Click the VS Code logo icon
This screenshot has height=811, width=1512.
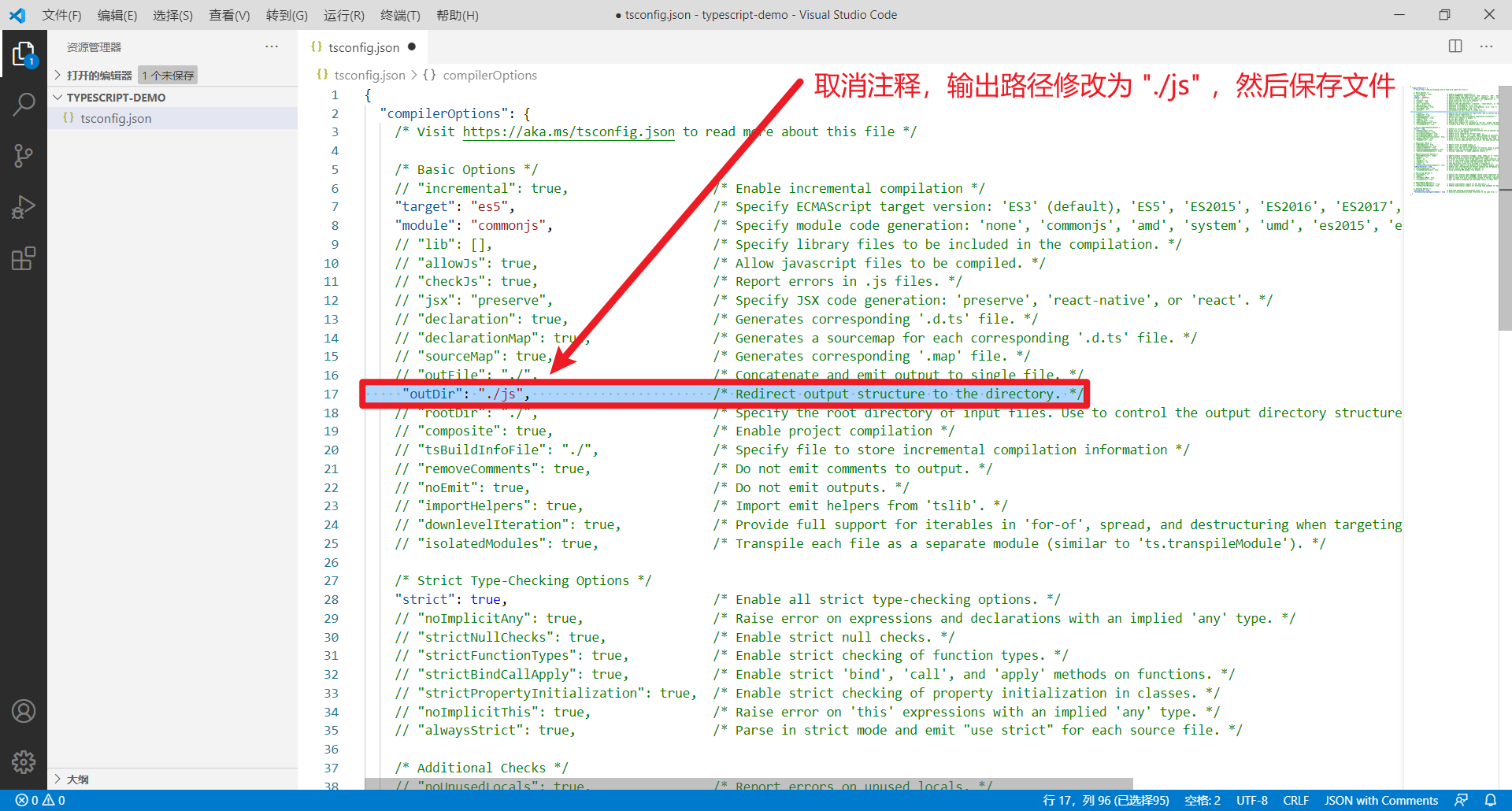click(x=17, y=15)
